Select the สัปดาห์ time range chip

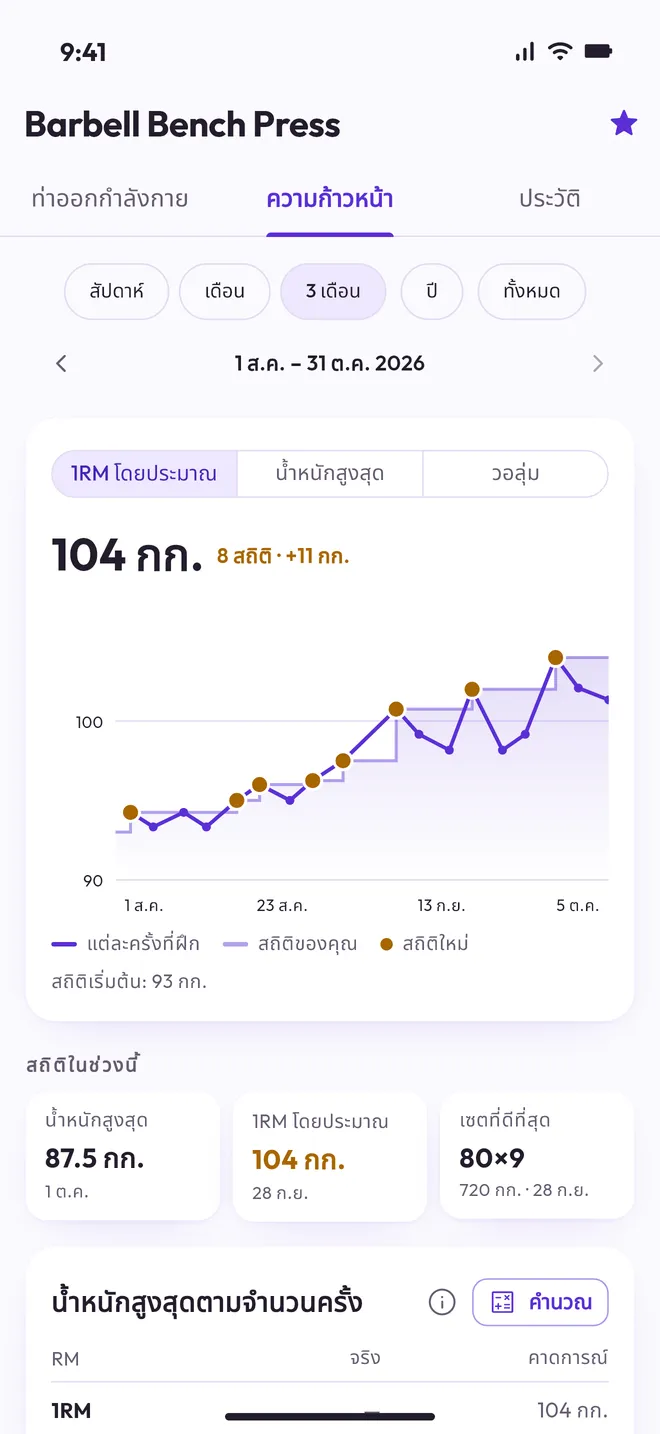click(116, 292)
